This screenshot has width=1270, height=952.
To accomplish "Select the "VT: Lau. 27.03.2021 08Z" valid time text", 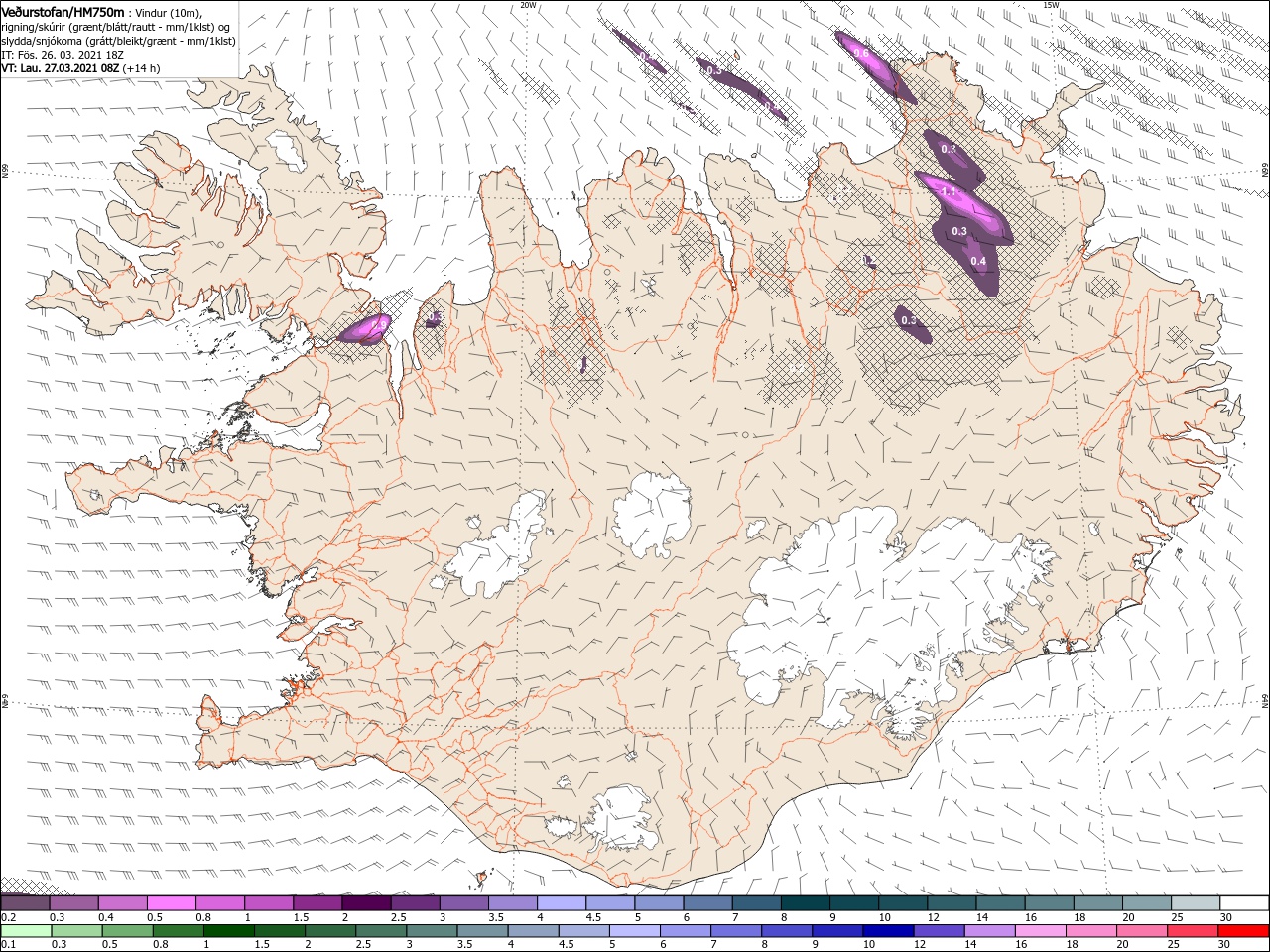I will tap(61, 68).
